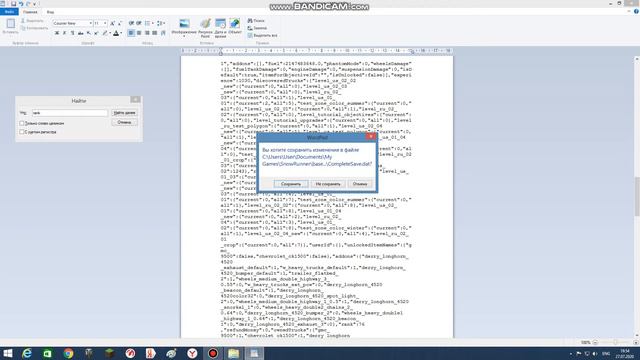Viewport: 640px width, 360px height.
Task: Decrease paragraph indent
Action: [x=131, y=23]
